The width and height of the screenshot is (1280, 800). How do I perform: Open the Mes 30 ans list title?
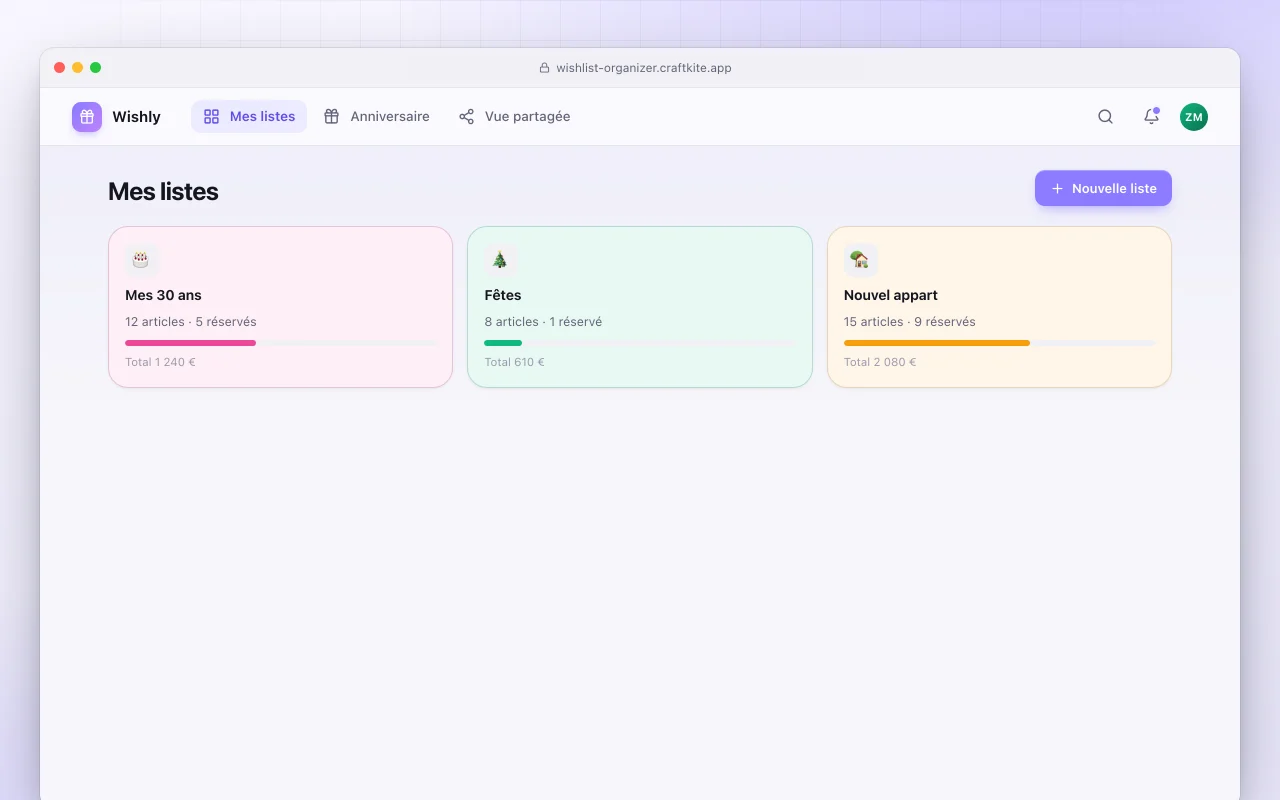(163, 295)
